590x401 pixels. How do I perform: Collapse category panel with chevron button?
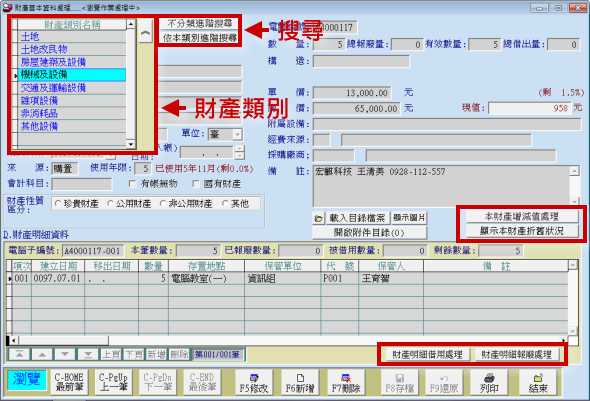[145, 32]
